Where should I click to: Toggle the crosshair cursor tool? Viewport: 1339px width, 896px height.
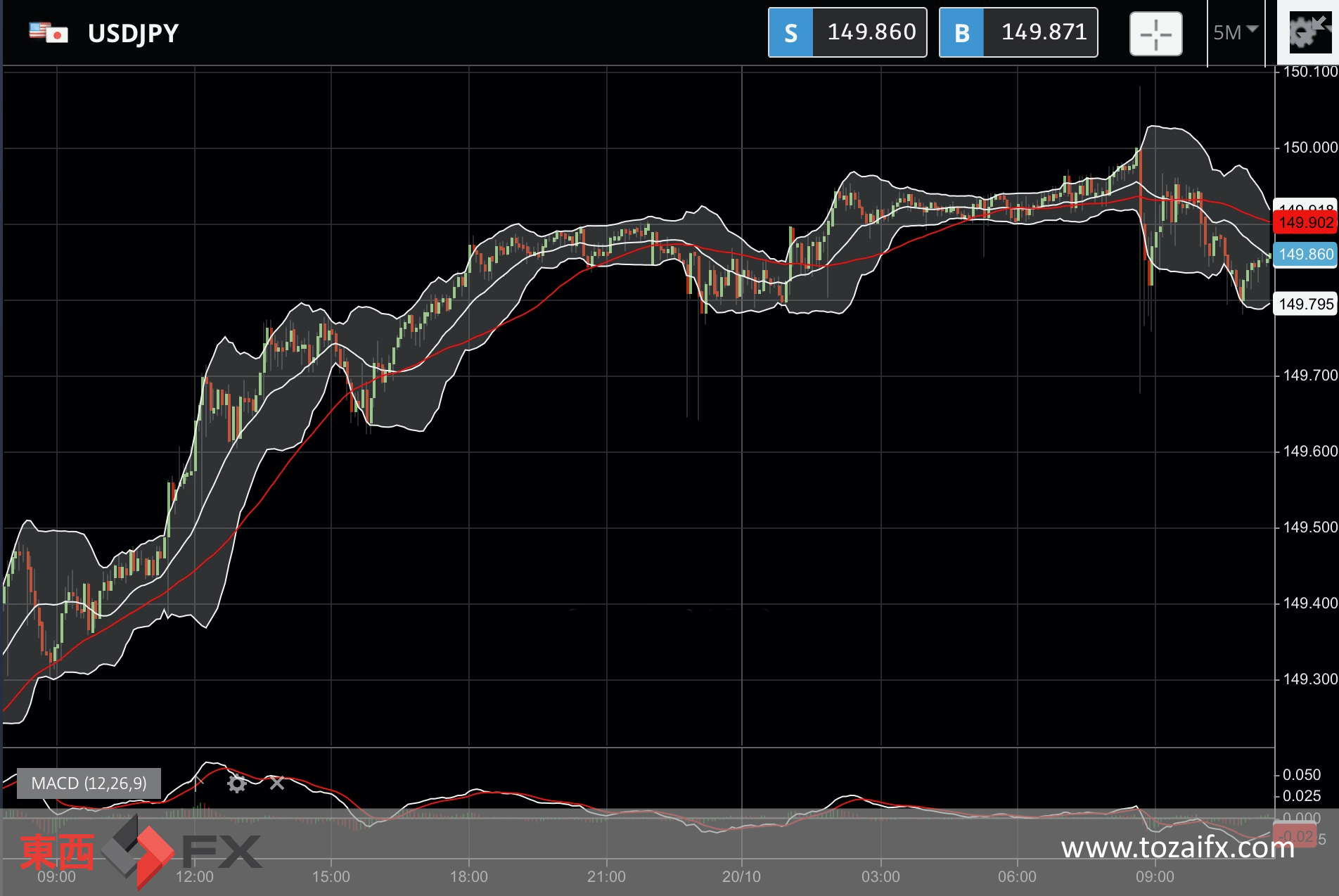[x=1155, y=34]
